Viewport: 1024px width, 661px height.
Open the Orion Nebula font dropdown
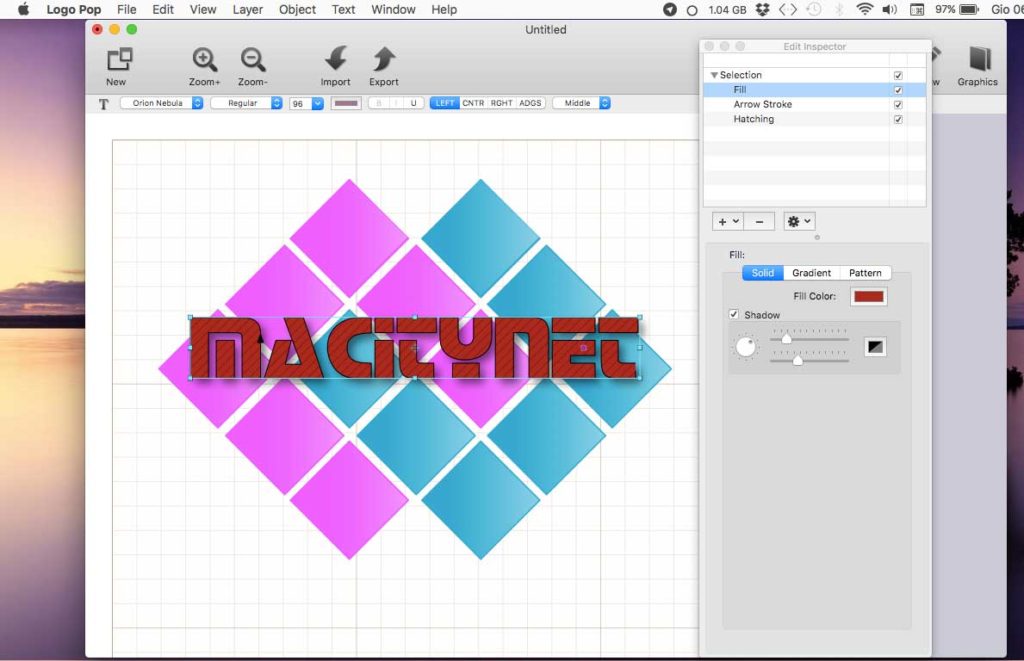pyautogui.click(x=161, y=103)
